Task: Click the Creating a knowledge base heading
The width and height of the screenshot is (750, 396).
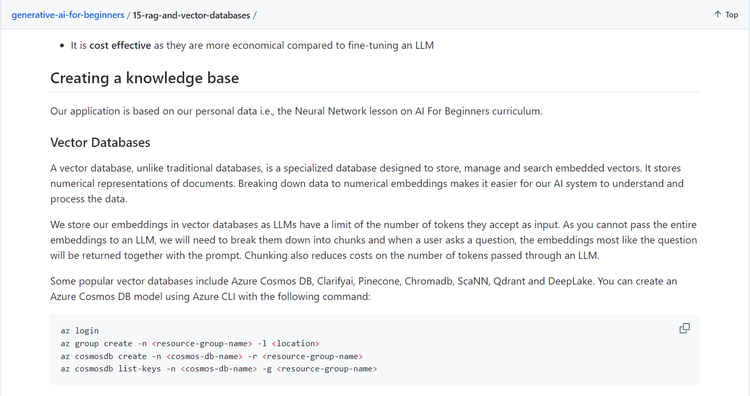Action: [144, 78]
